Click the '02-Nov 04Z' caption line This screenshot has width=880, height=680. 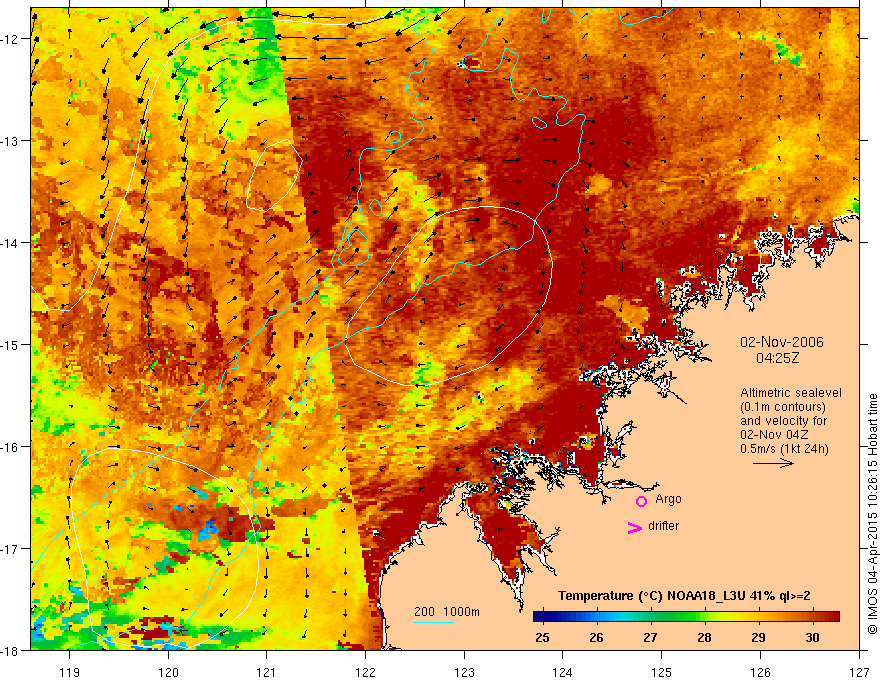pos(774,435)
